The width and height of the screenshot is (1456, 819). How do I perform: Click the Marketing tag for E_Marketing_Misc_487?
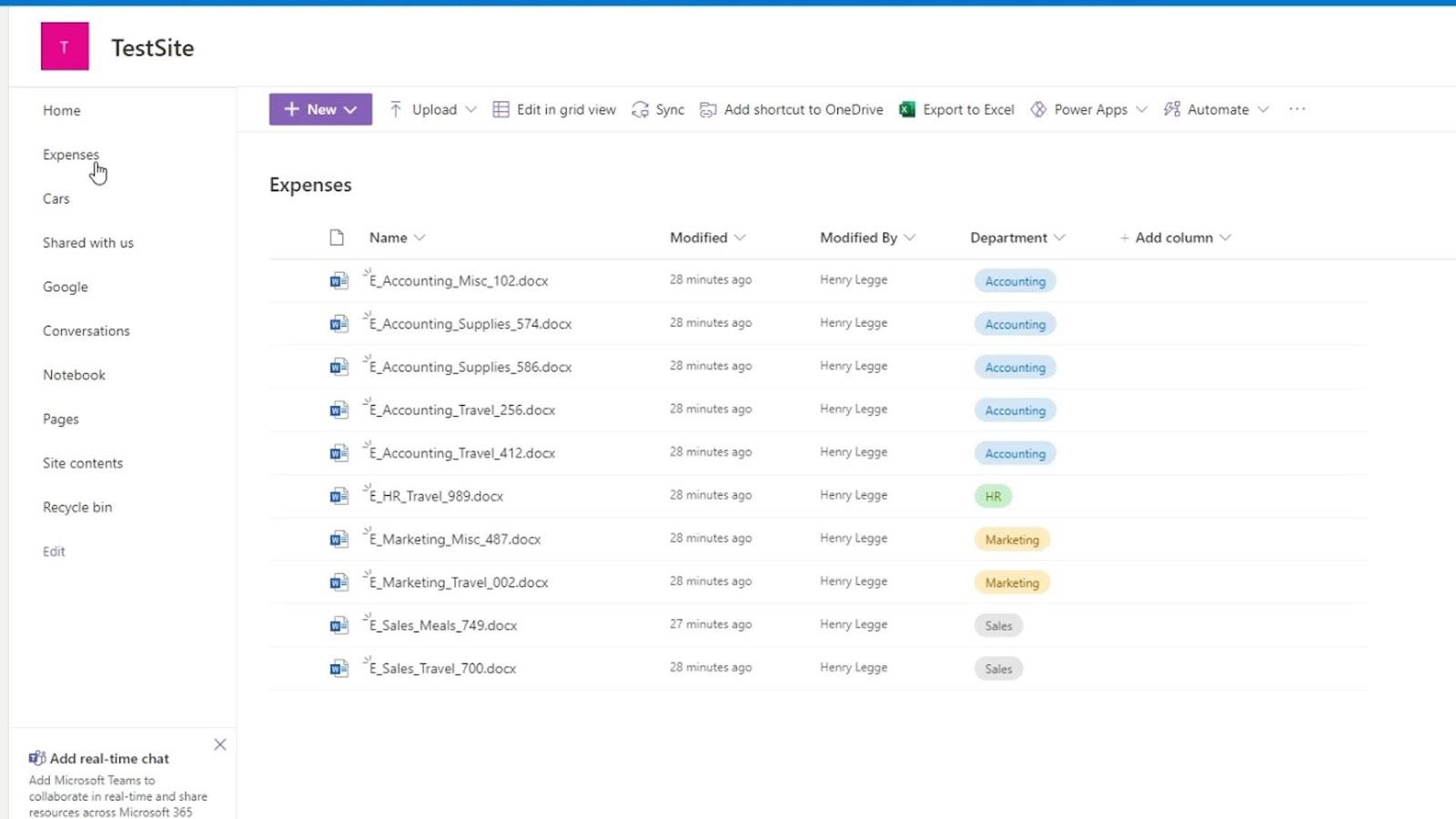coord(1011,540)
